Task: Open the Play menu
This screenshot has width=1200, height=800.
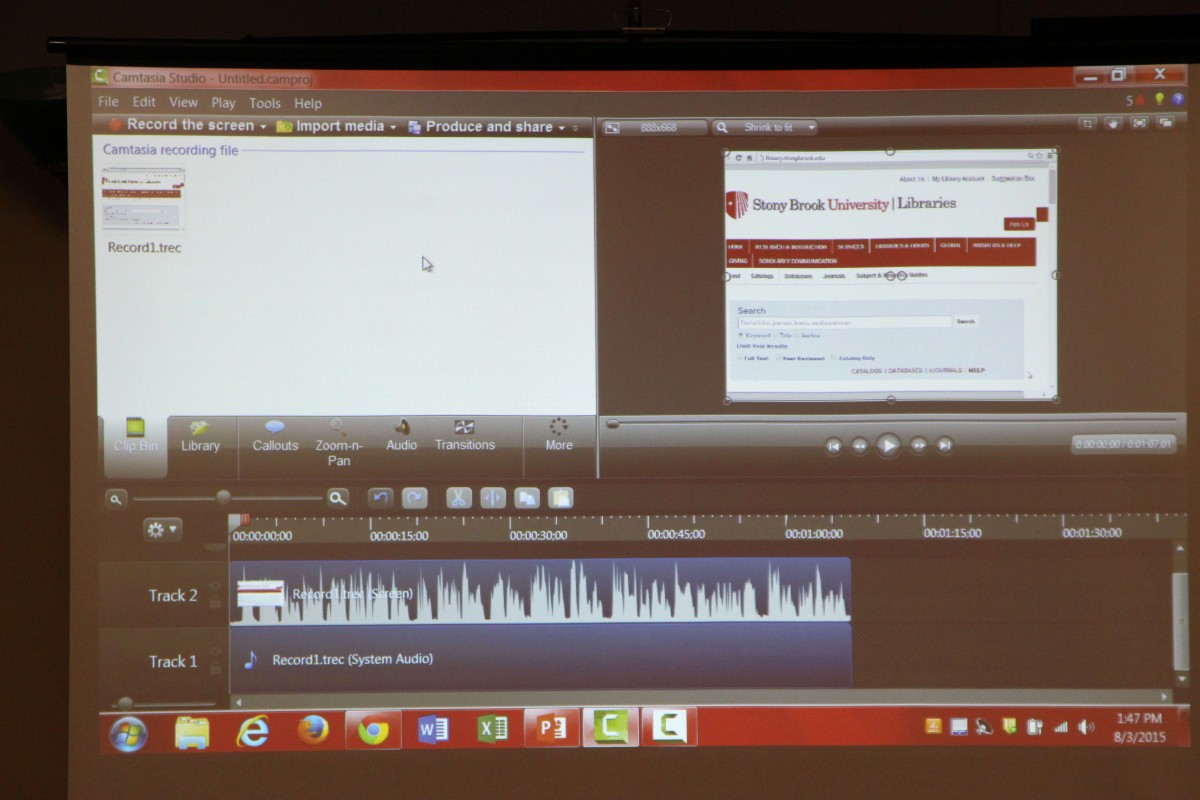Action: (223, 103)
